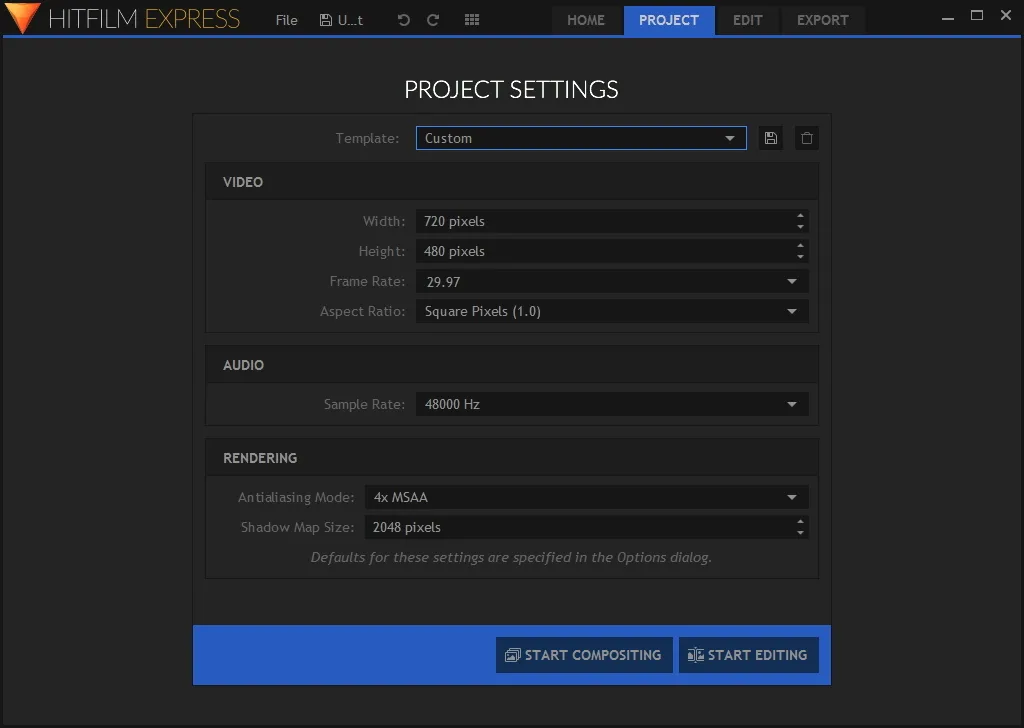
Task: Click the save project icon in title bar
Action: point(325,20)
